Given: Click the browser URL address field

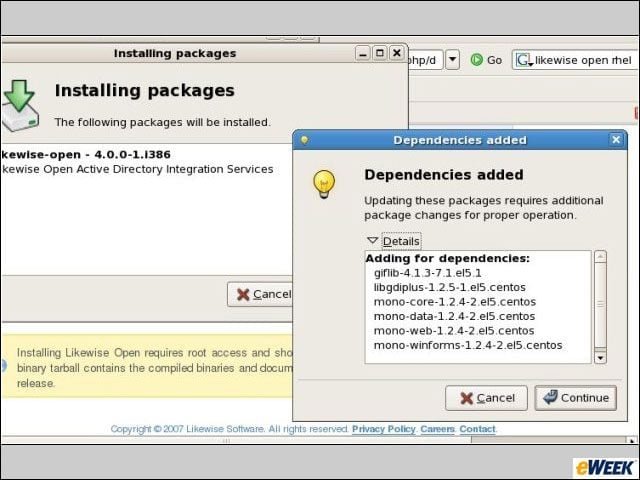Looking at the screenshot, I should 424,60.
